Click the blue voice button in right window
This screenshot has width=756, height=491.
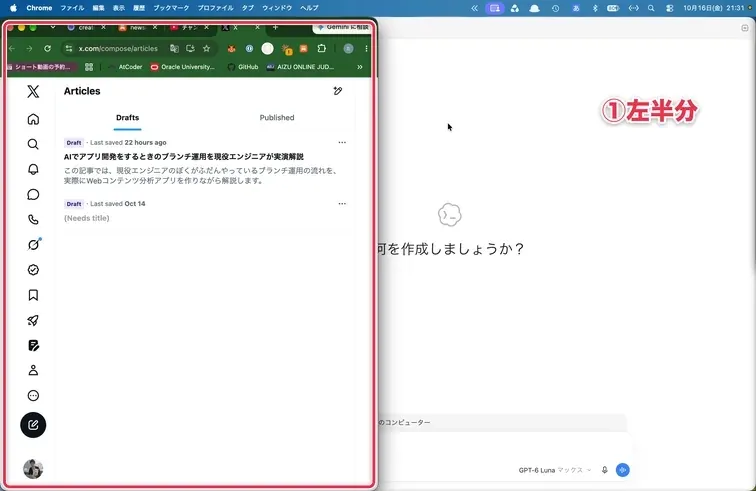click(x=622, y=470)
